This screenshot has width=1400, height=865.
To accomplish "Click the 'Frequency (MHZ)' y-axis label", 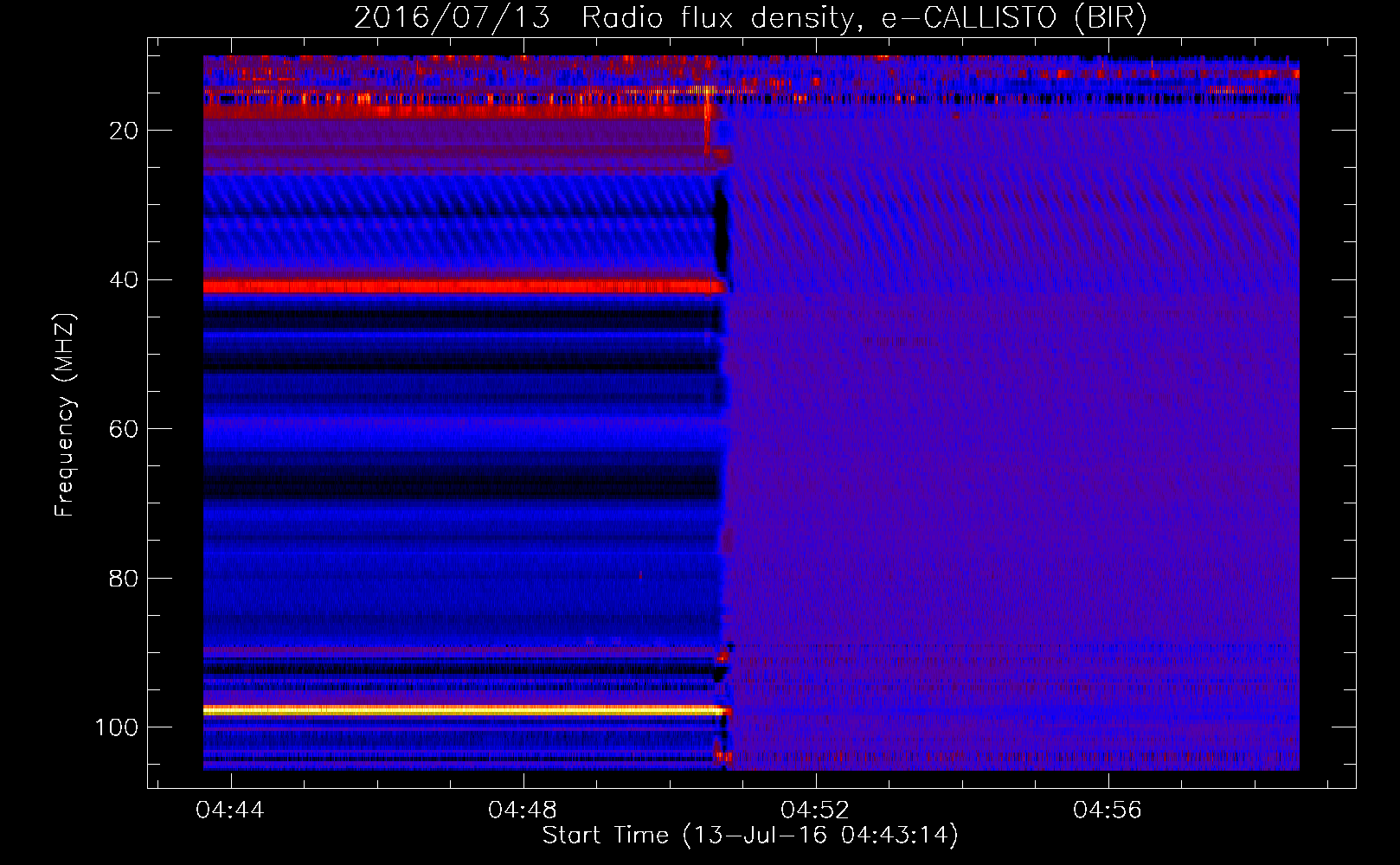I will click(65, 415).
